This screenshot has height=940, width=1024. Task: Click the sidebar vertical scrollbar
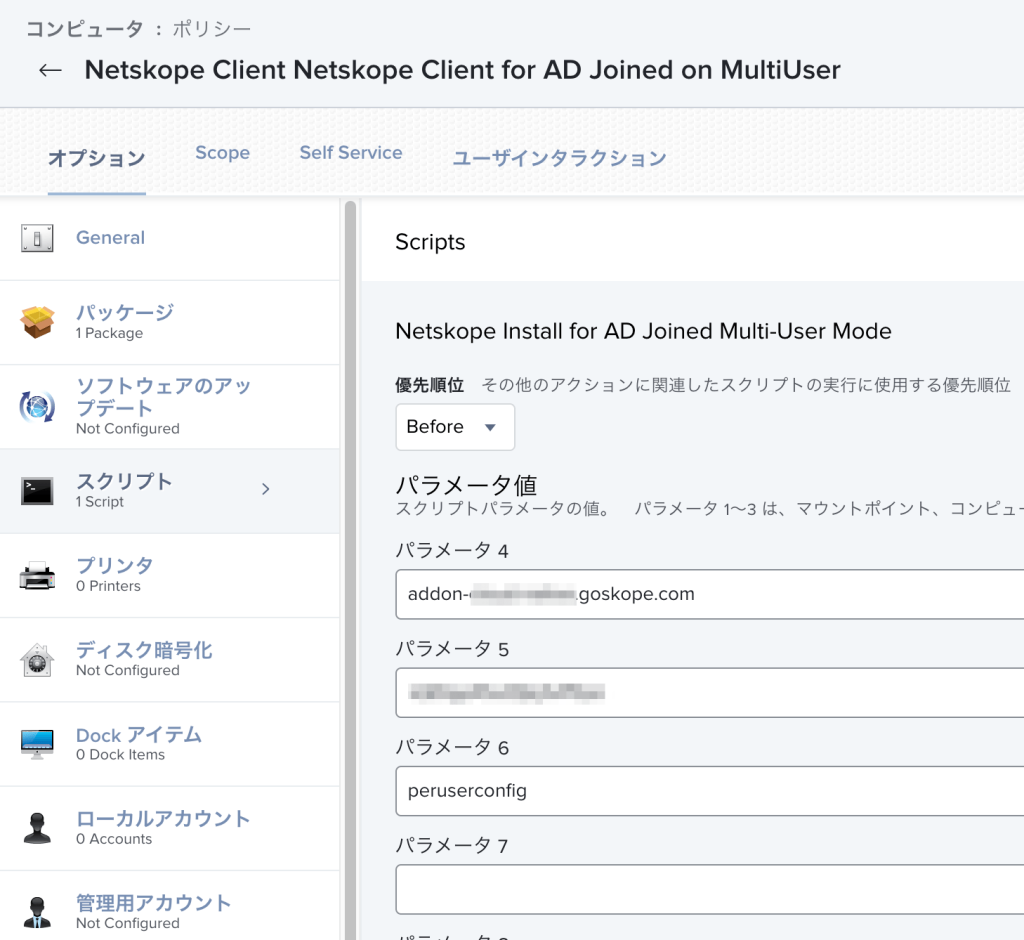point(350,568)
